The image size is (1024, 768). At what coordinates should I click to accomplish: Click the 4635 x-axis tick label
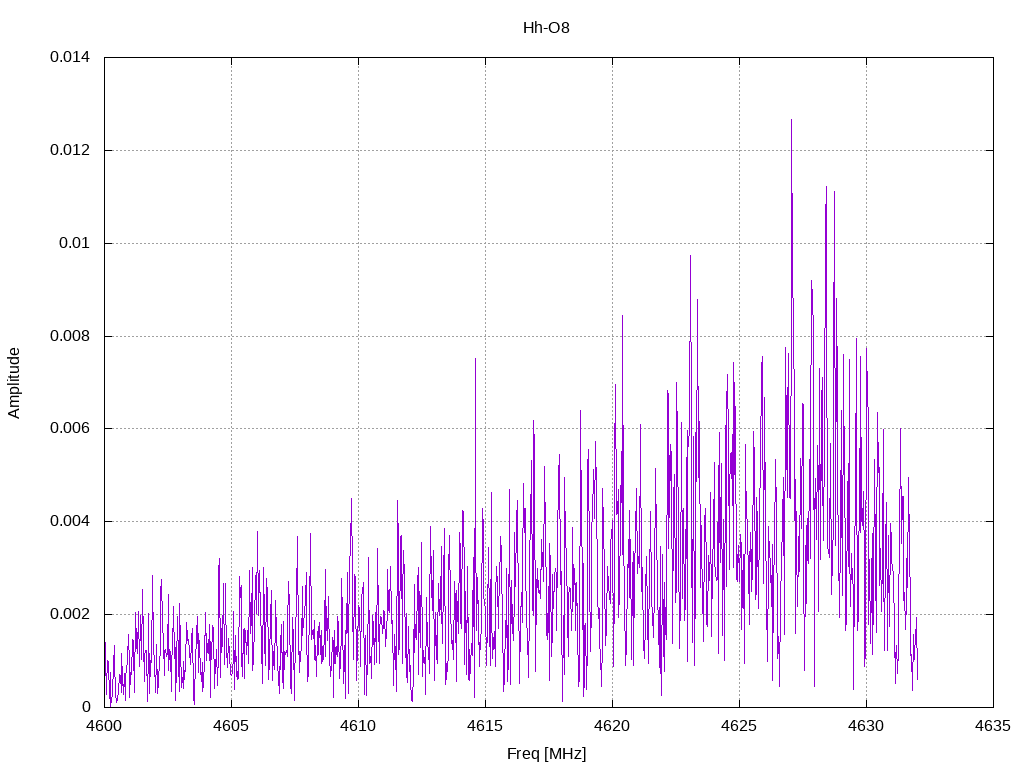[993, 726]
